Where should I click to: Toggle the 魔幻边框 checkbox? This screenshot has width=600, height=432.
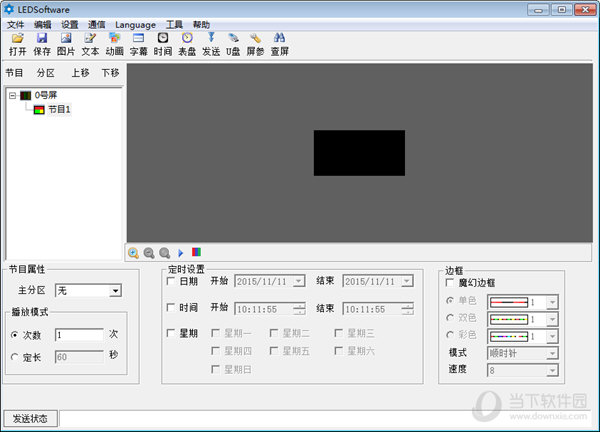451,283
